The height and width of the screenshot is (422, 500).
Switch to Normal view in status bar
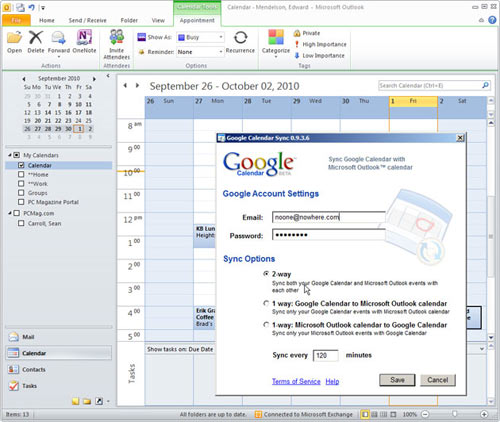click(x=365, y=414)
